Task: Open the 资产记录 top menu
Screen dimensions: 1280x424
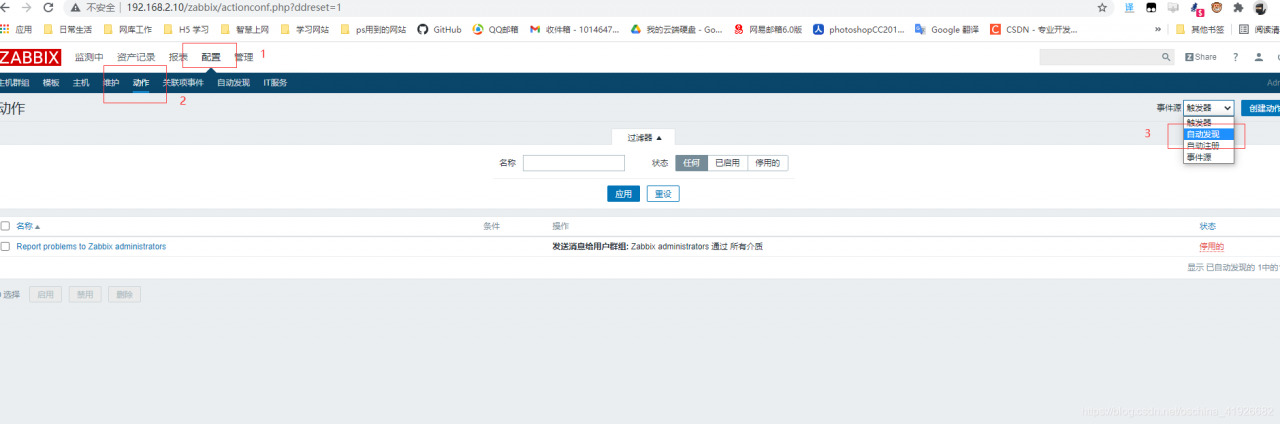Action: point(136,57)
